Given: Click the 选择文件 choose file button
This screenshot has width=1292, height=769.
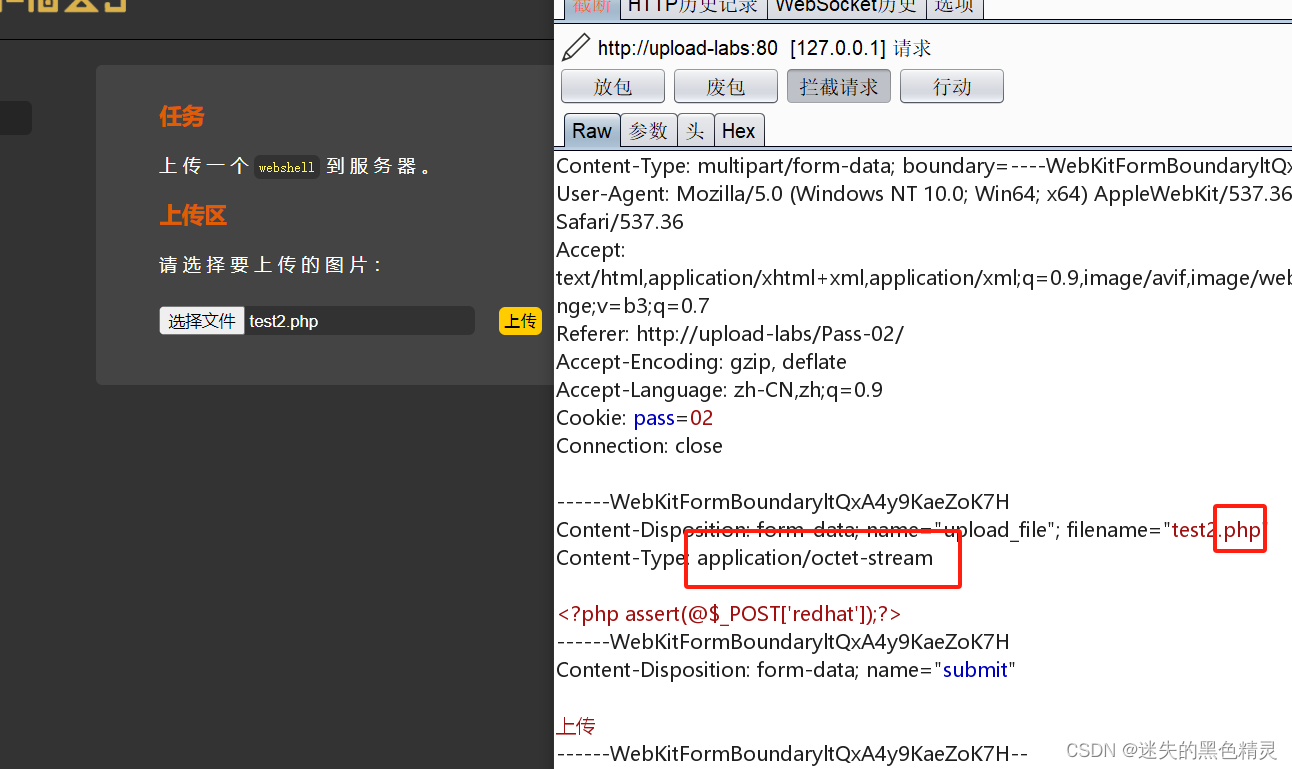Looking at the screenshot, I should point(202,321).
